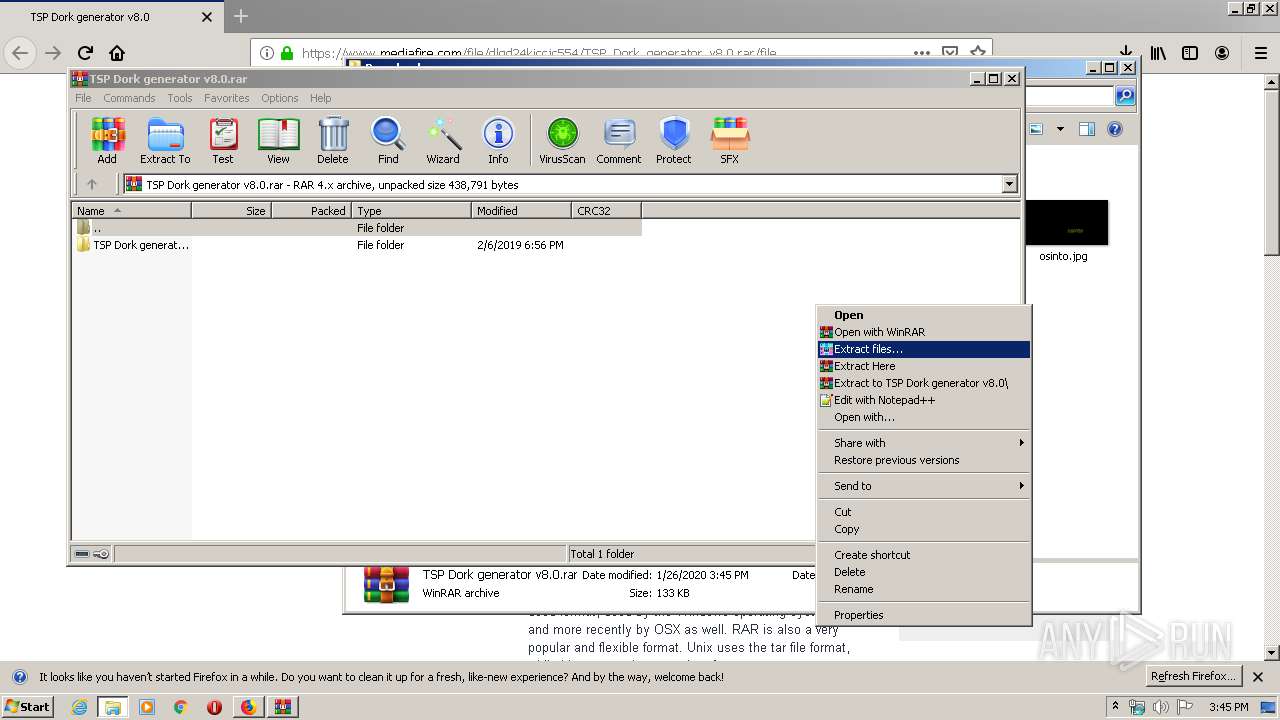Open the File menu in WinRAR
Image resolution: width=1280 pixels, height=720 pixels.
click(x=83, y=98)
